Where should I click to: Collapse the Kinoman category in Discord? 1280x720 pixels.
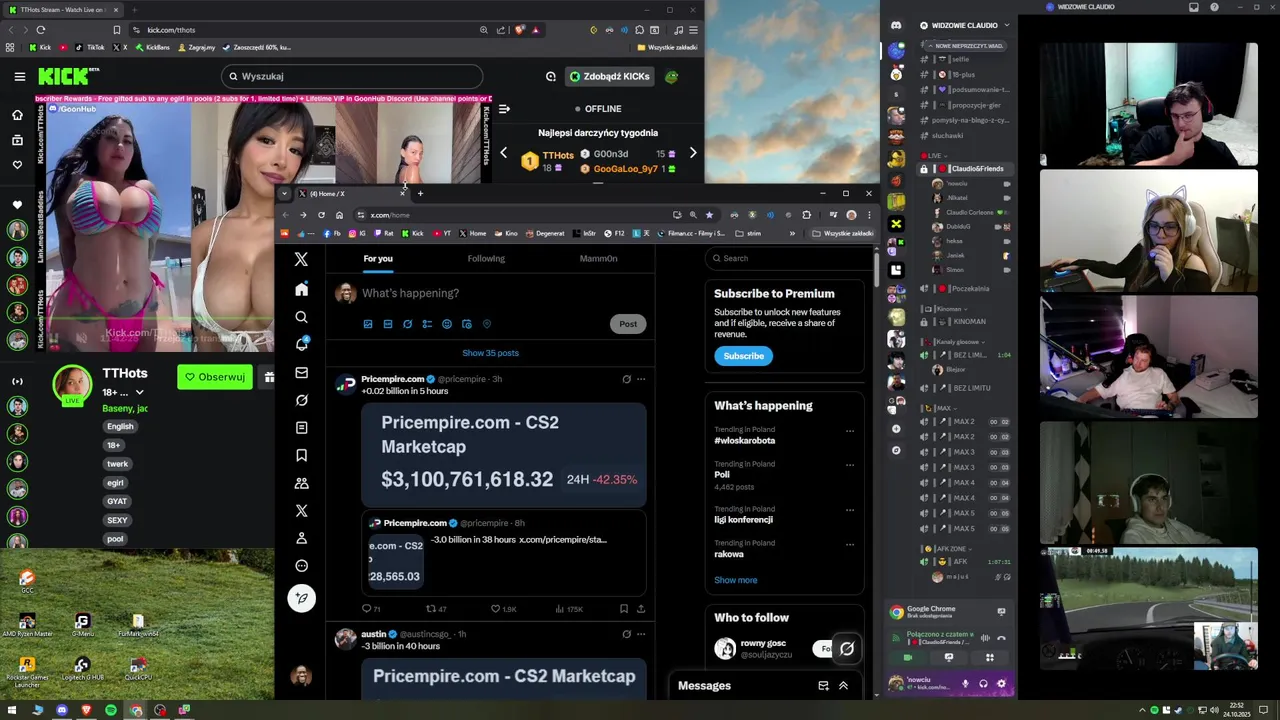944,309
